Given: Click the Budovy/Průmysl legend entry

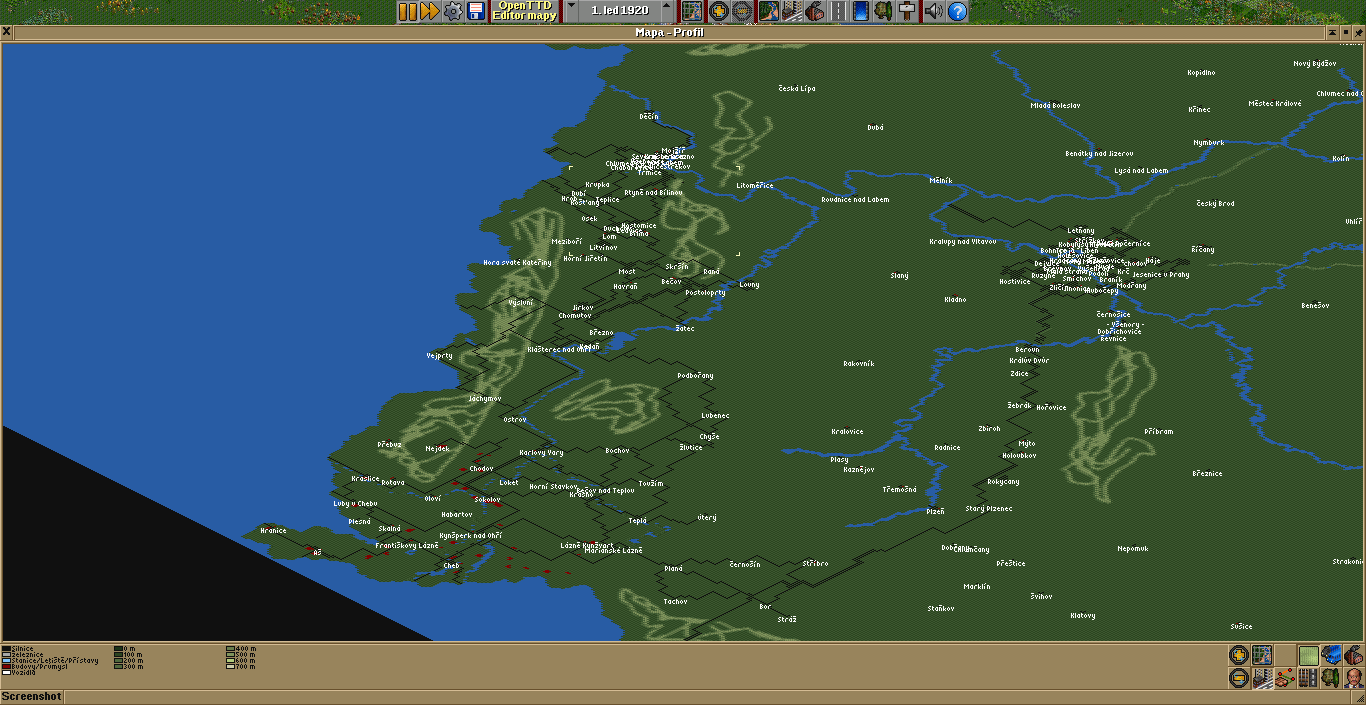Looking at the screenshot, I should point(35,666).
